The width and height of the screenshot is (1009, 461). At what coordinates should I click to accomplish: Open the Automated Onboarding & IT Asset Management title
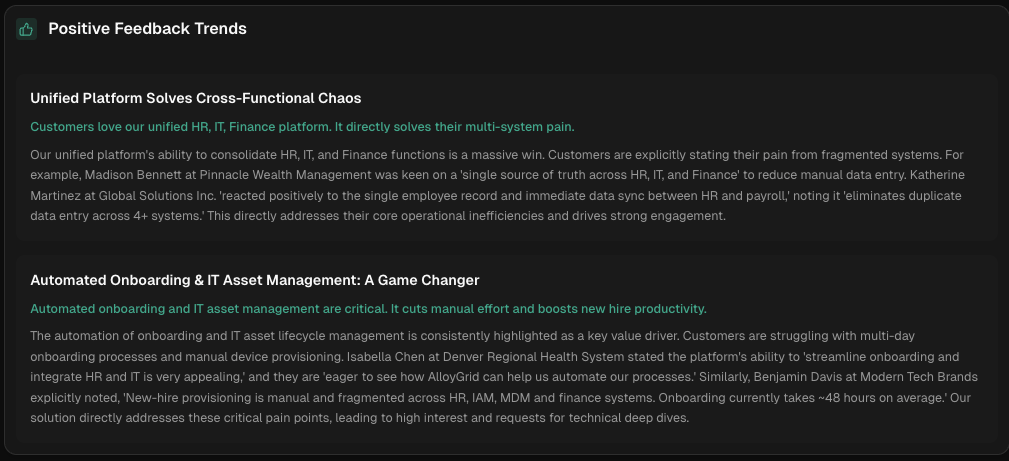pyautogui.click(x=255, y=280)
